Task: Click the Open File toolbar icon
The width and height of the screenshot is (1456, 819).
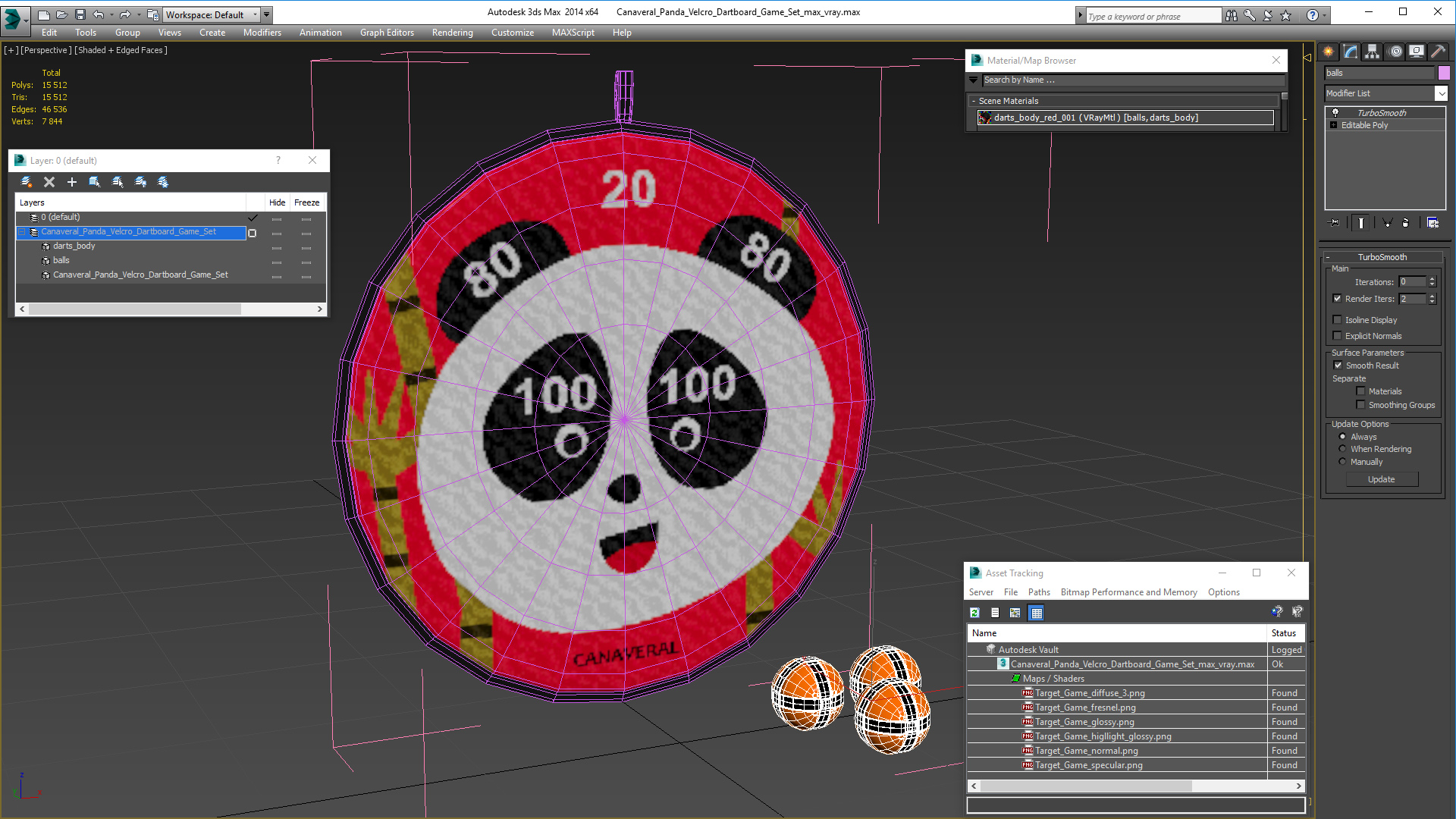Action: pyautogui.click(x=62, y=14)
